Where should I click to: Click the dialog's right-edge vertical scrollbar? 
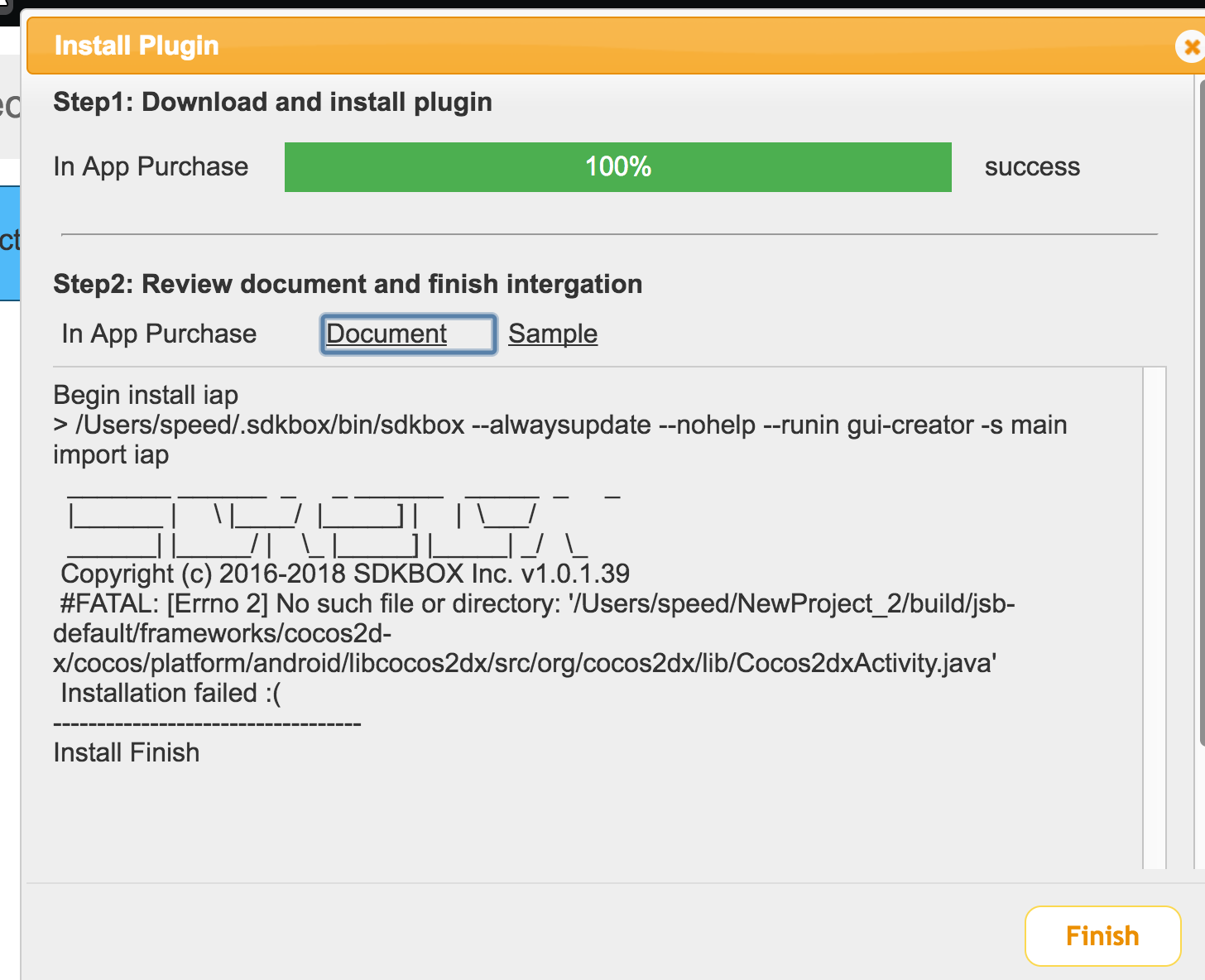(1200, 414)
